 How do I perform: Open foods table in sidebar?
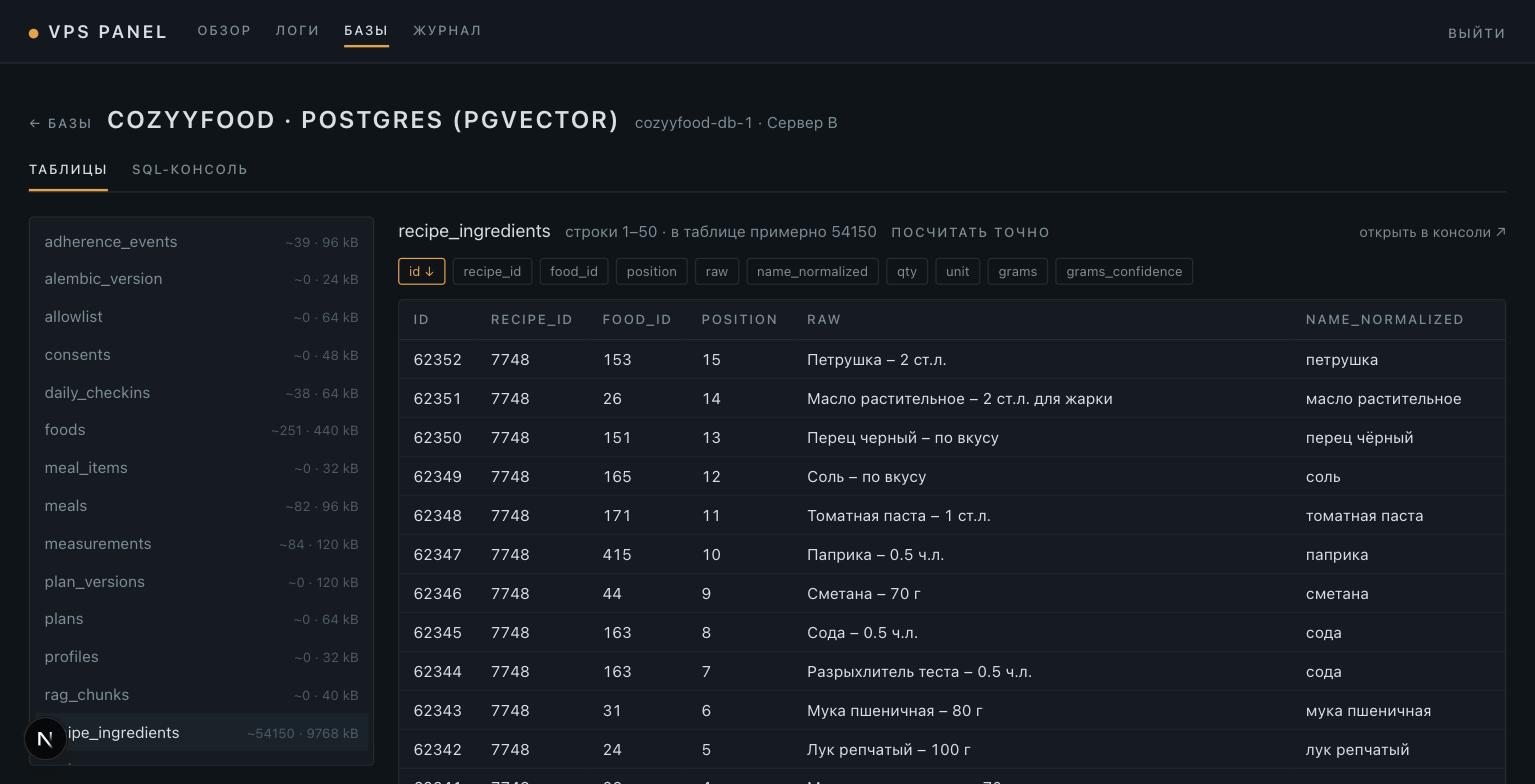click(201, 430)
